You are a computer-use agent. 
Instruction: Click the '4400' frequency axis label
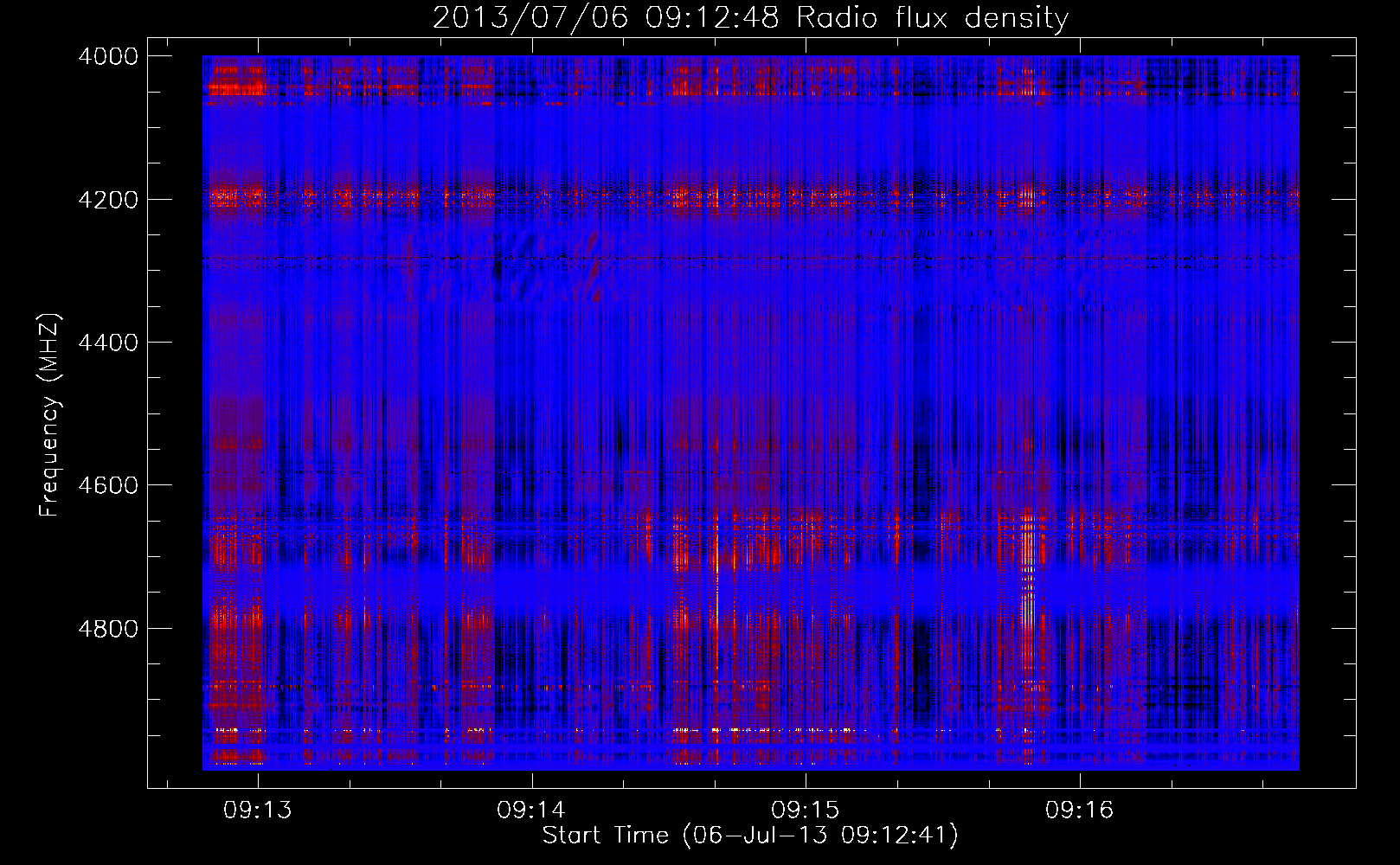pyautogui.click(x=108, y=343)
